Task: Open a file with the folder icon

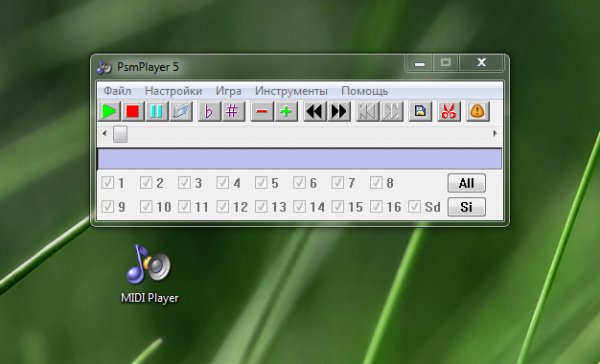Action: (181, 112)
